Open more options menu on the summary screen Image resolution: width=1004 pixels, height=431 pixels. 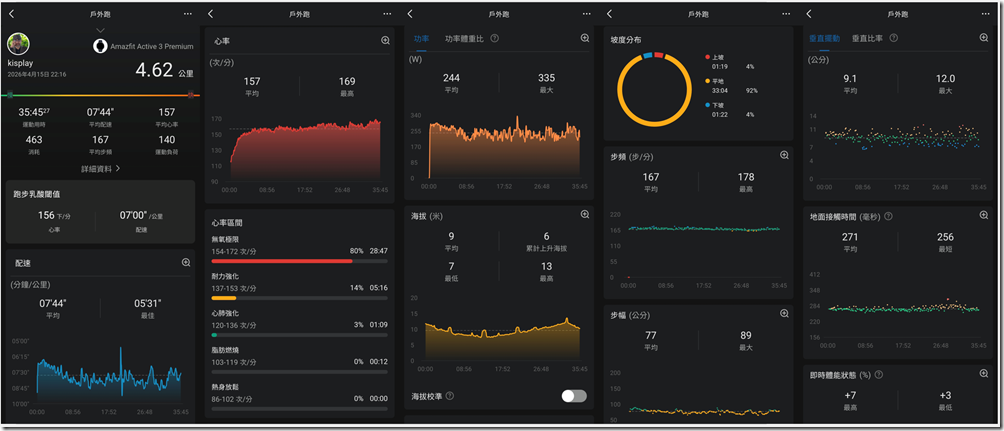click(187, 14)
